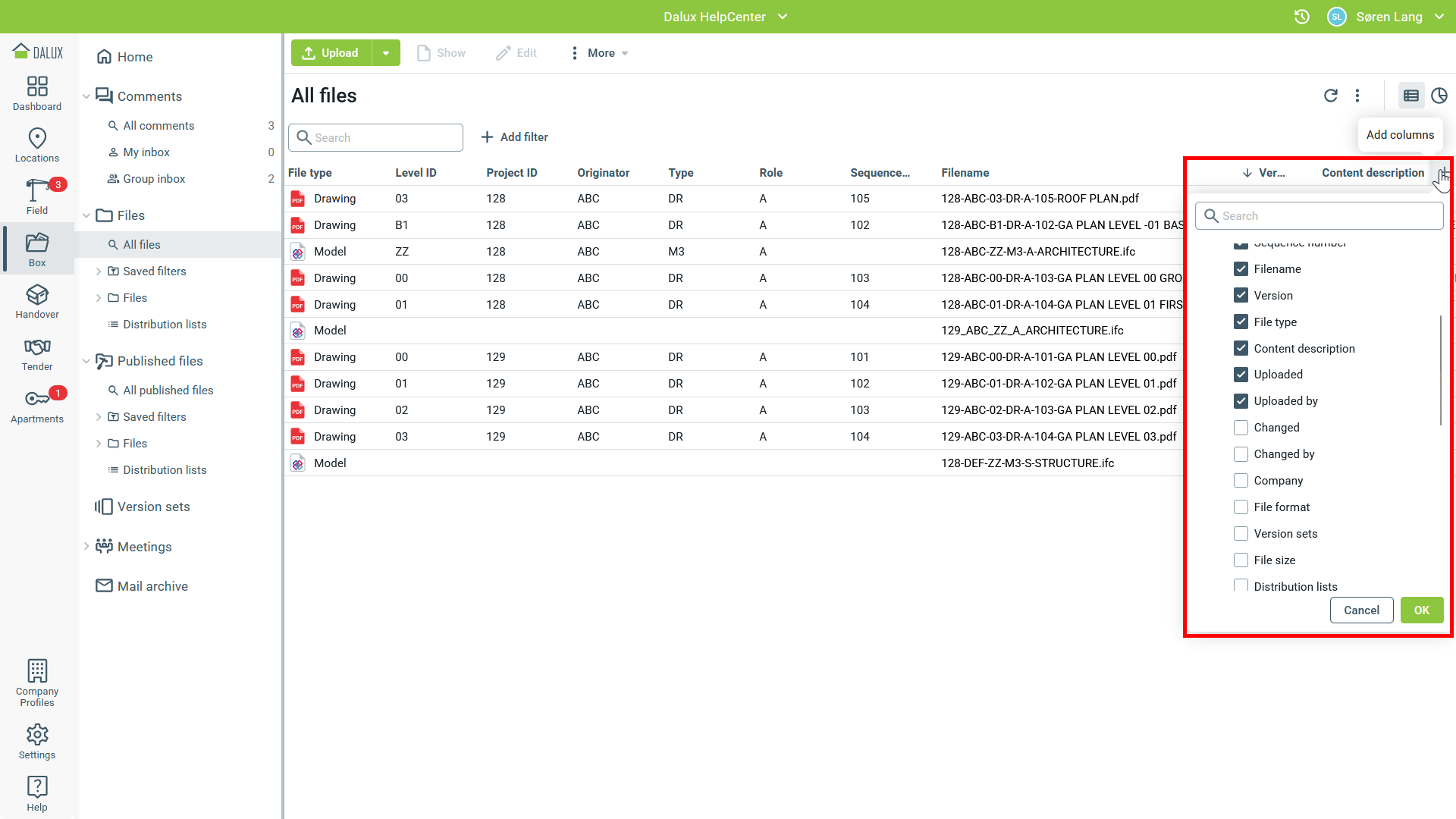This screenshot has height=819, width=1456.
Task: Click the column list scrollbar
Action: [x=1440, y=370]
